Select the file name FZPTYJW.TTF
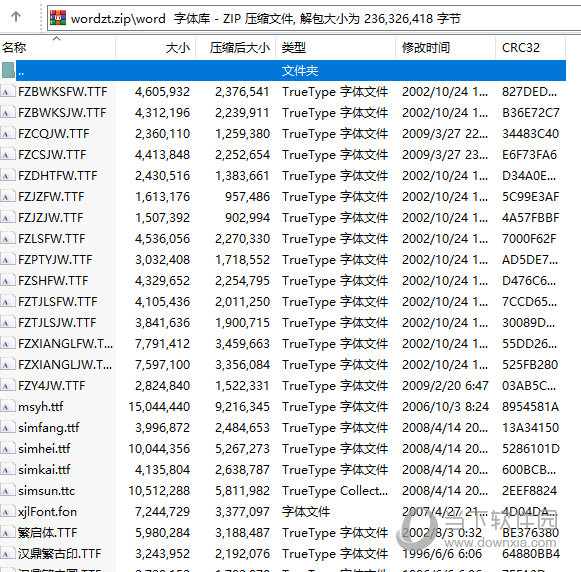581x572 pixels. click(x=55, y=260)
